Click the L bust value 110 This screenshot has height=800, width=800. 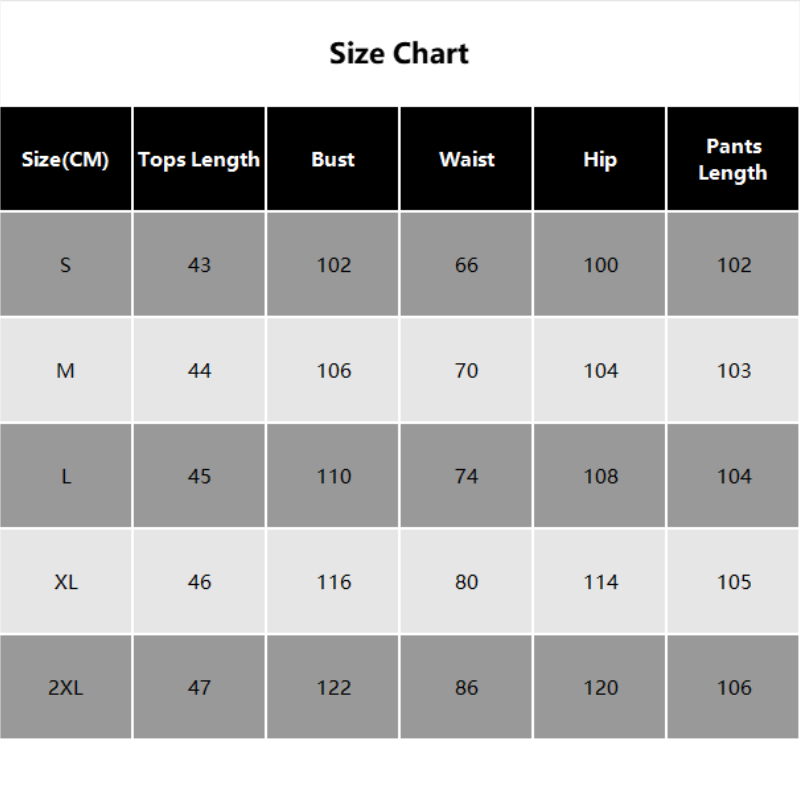pos(333,477)
